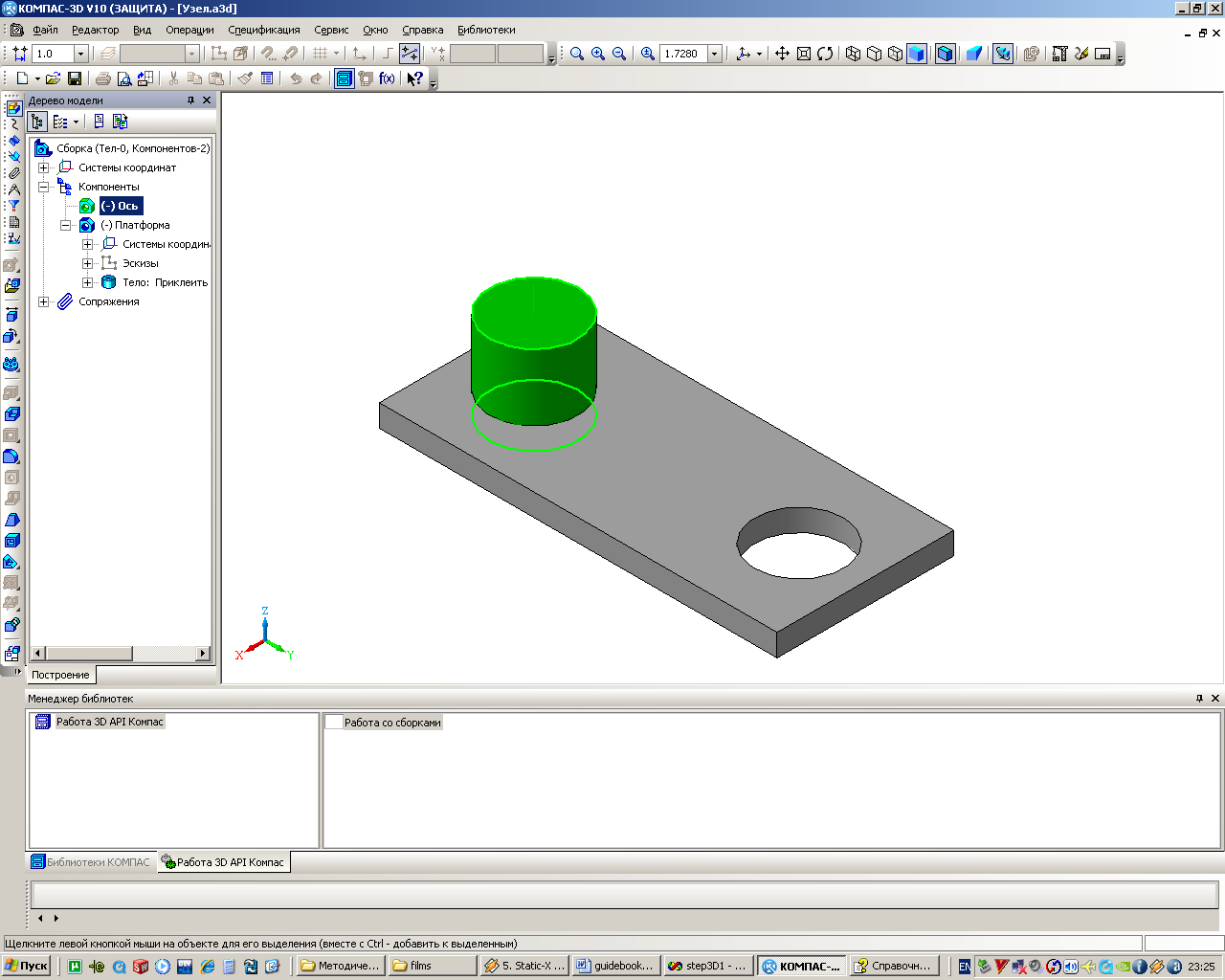
Task: Click the Open file folder icon
Action: point(53,78)
